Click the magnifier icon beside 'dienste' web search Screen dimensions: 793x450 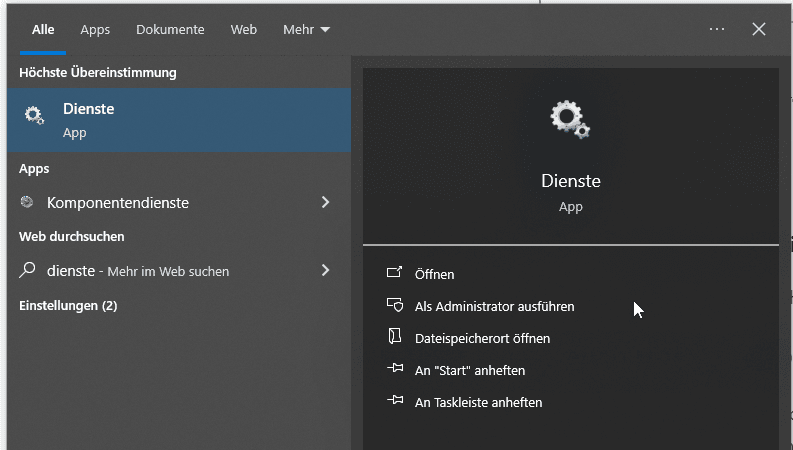pos(27,270)
